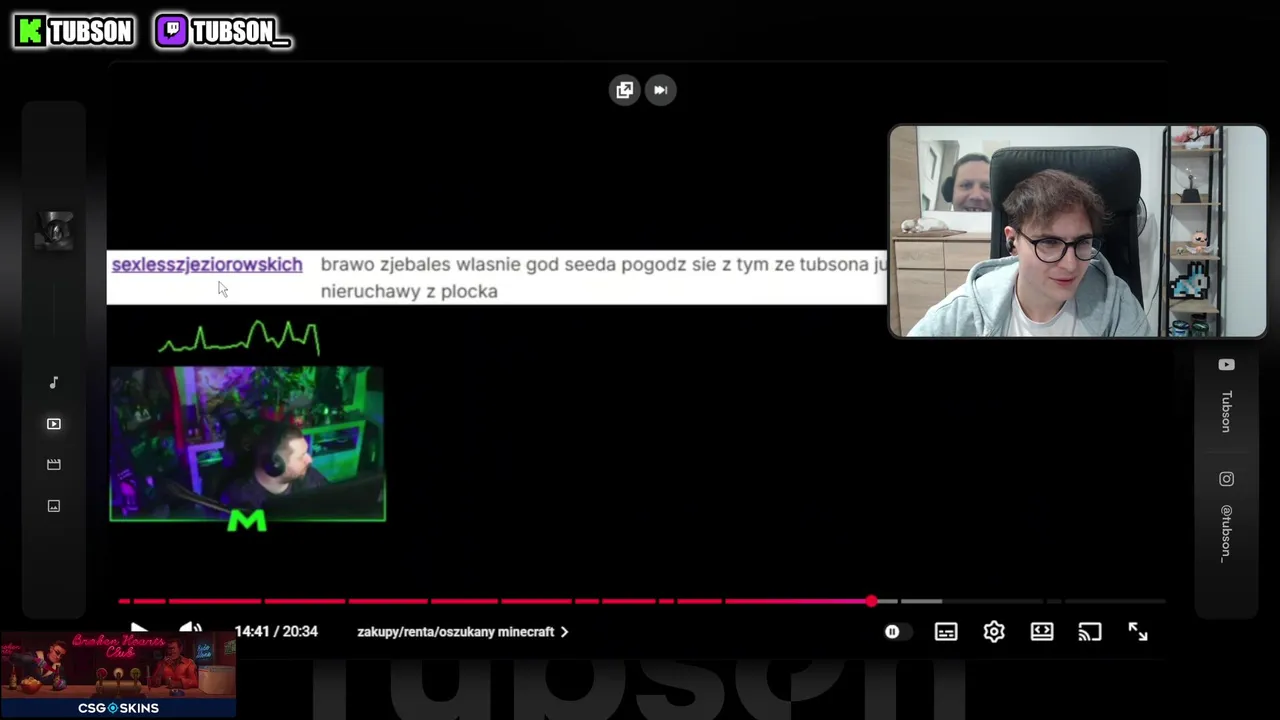Expand chapter zakupy/renta/oszukany minecraft
Screen dimensions: 1280x720
pyautogui.click(x=462, y=632)
